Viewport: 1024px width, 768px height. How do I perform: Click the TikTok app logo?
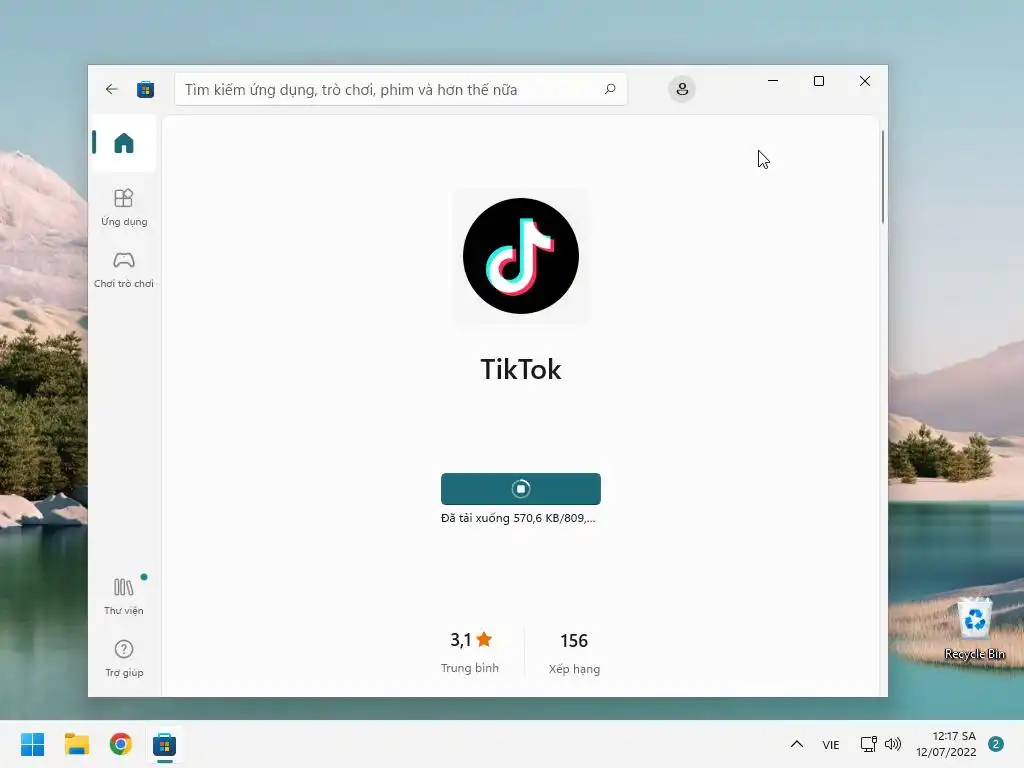pos(520,256)
